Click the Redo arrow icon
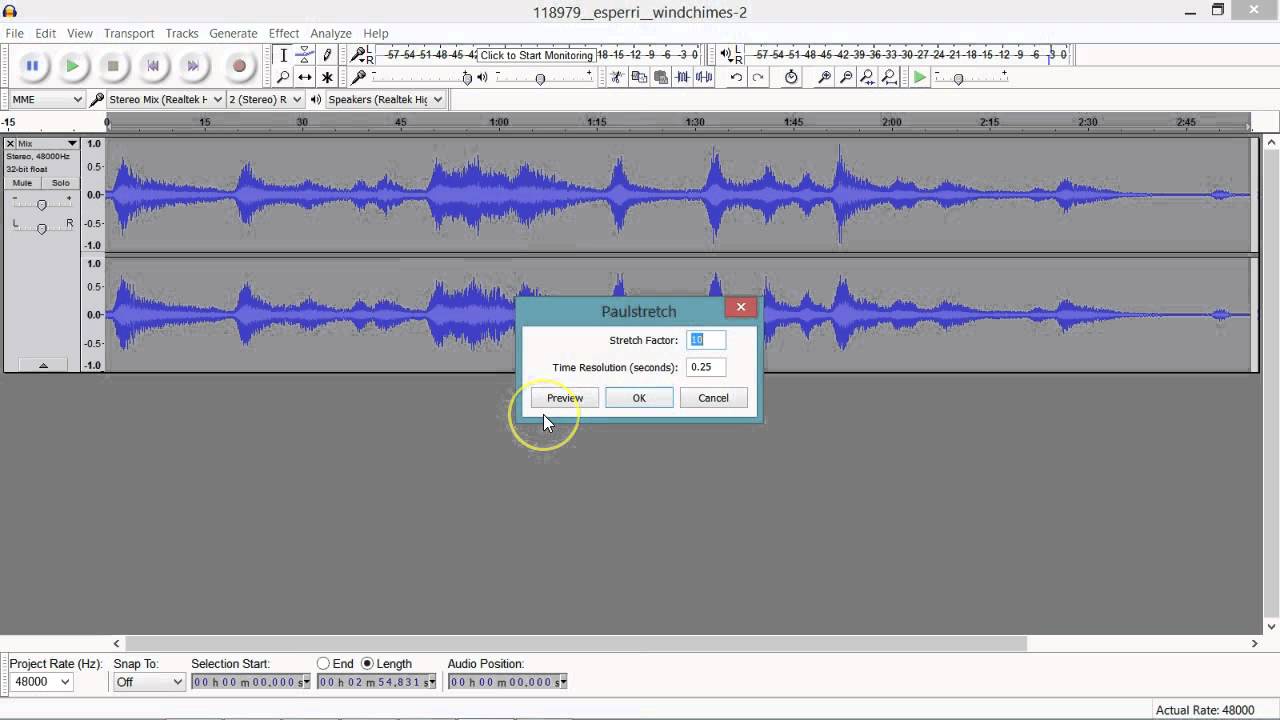Viewport: 1280px width, 720px height. (x=758, y=77)
